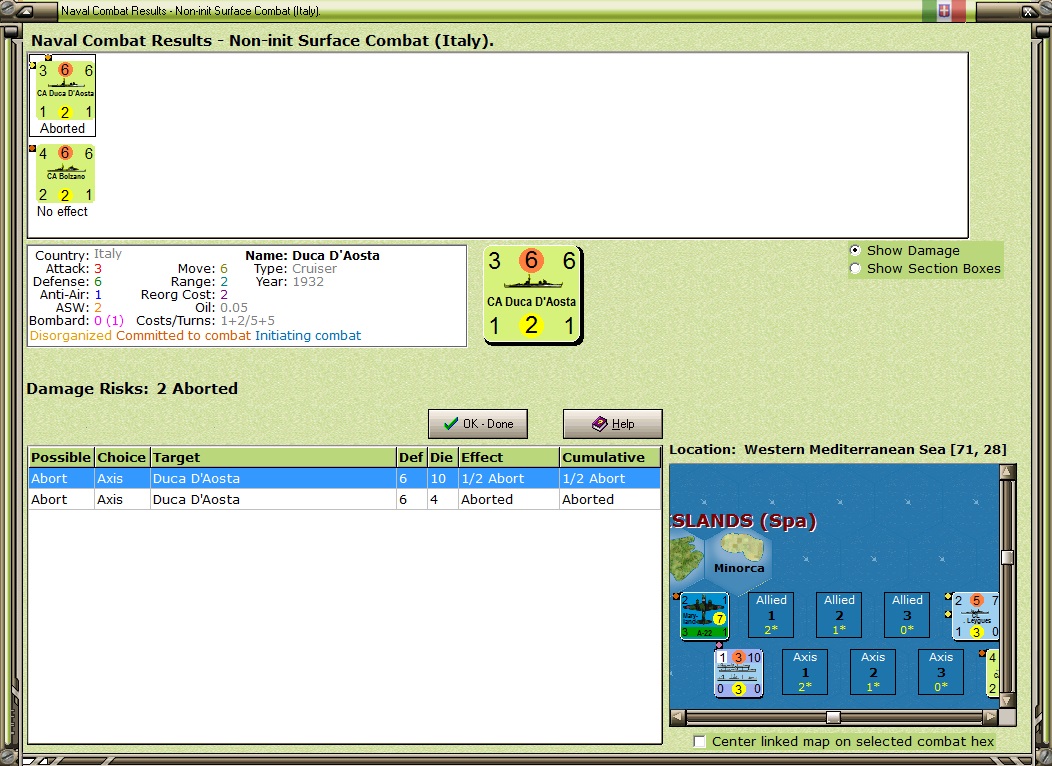Click the Die column header
The width and height of the screenshot is (1052, 766).
tap(442, 457)
